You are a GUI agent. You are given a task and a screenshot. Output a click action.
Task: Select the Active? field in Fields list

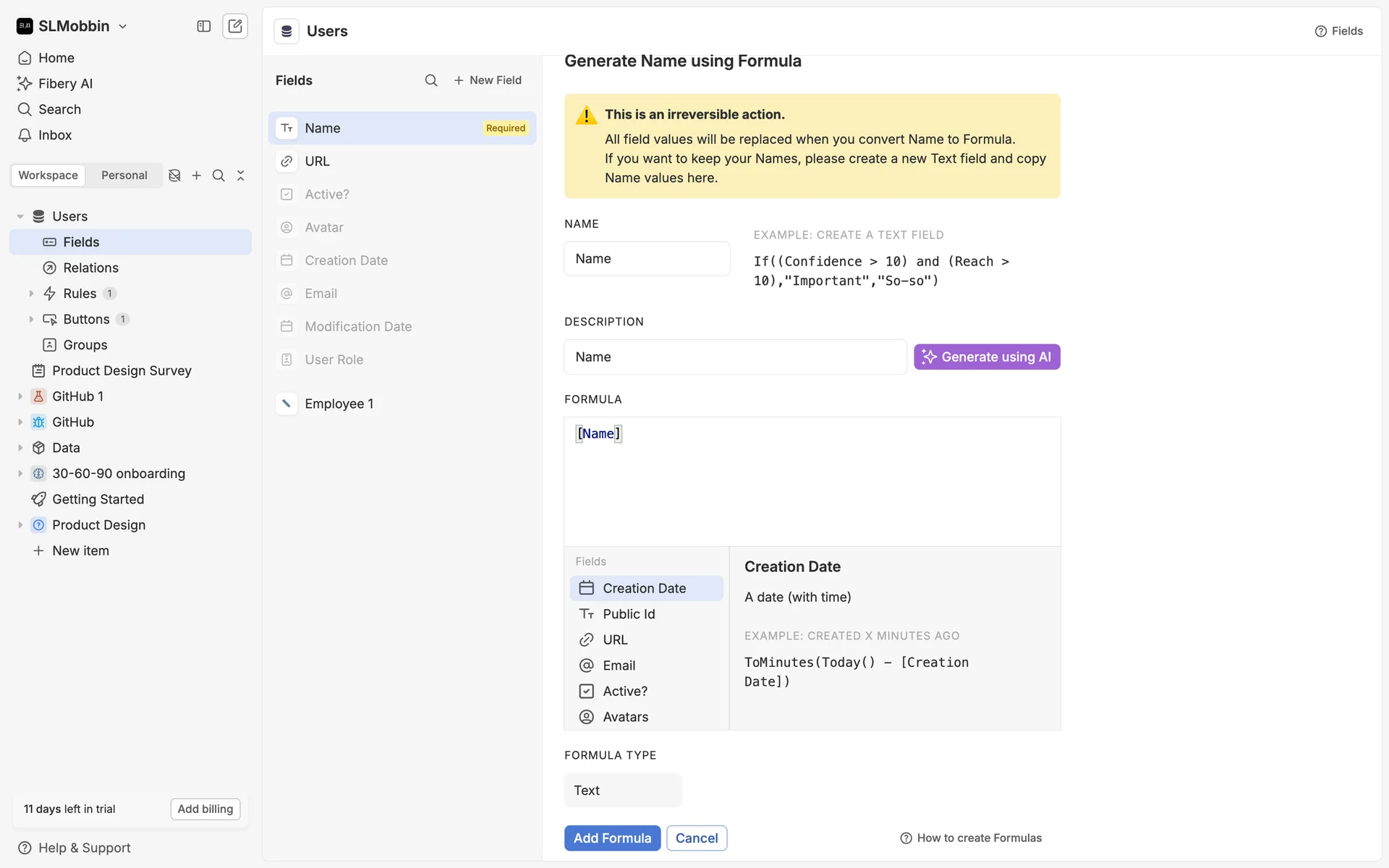[327, 194]
